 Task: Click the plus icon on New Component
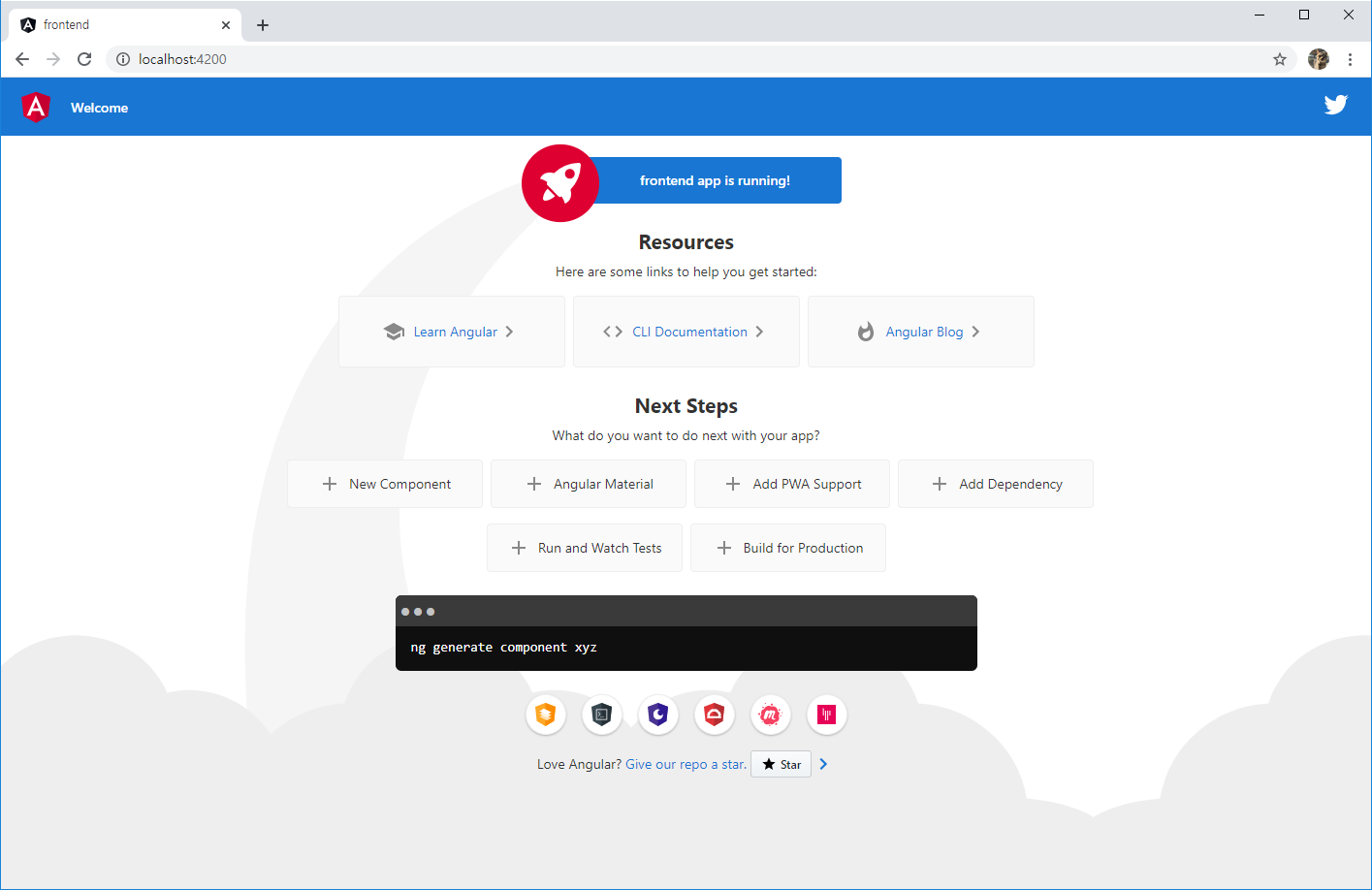click(330, 484)
